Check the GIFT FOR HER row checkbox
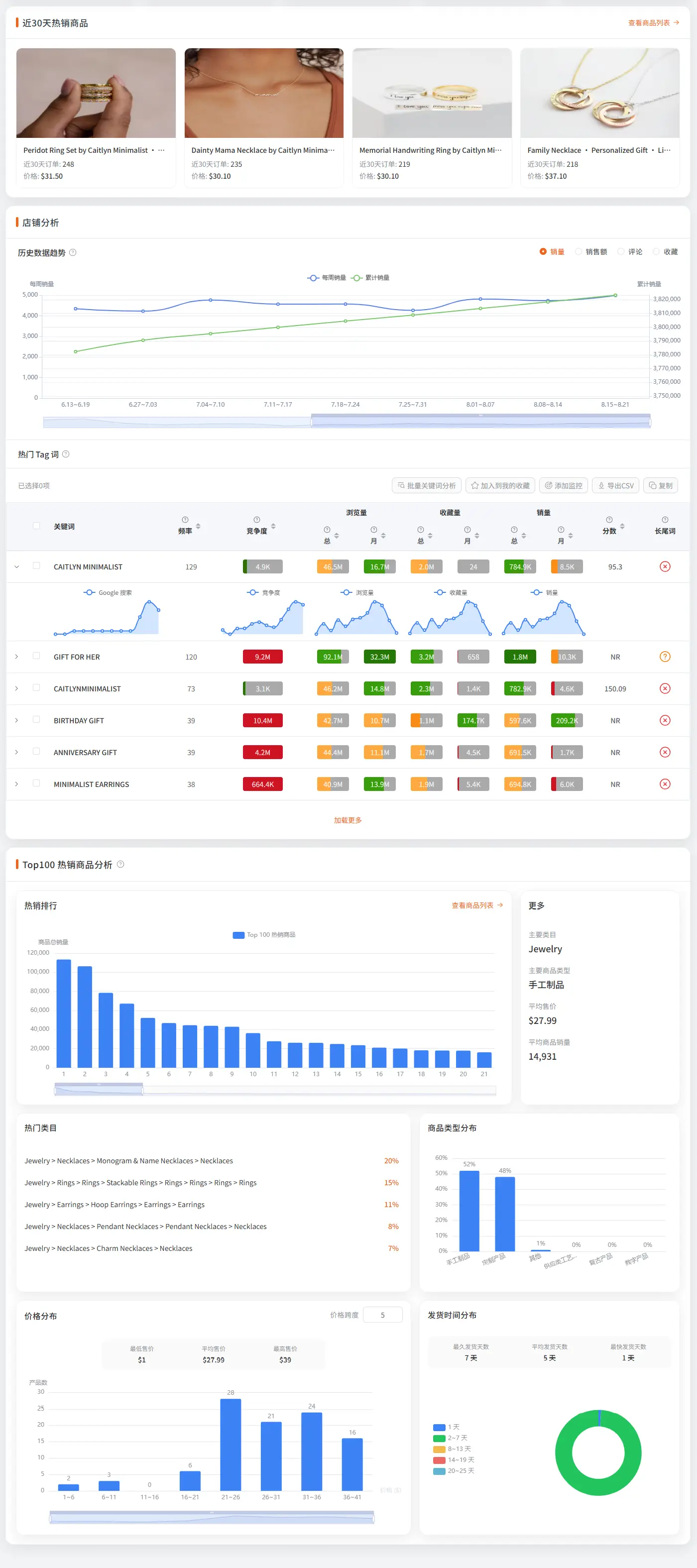 coord(36,656)
